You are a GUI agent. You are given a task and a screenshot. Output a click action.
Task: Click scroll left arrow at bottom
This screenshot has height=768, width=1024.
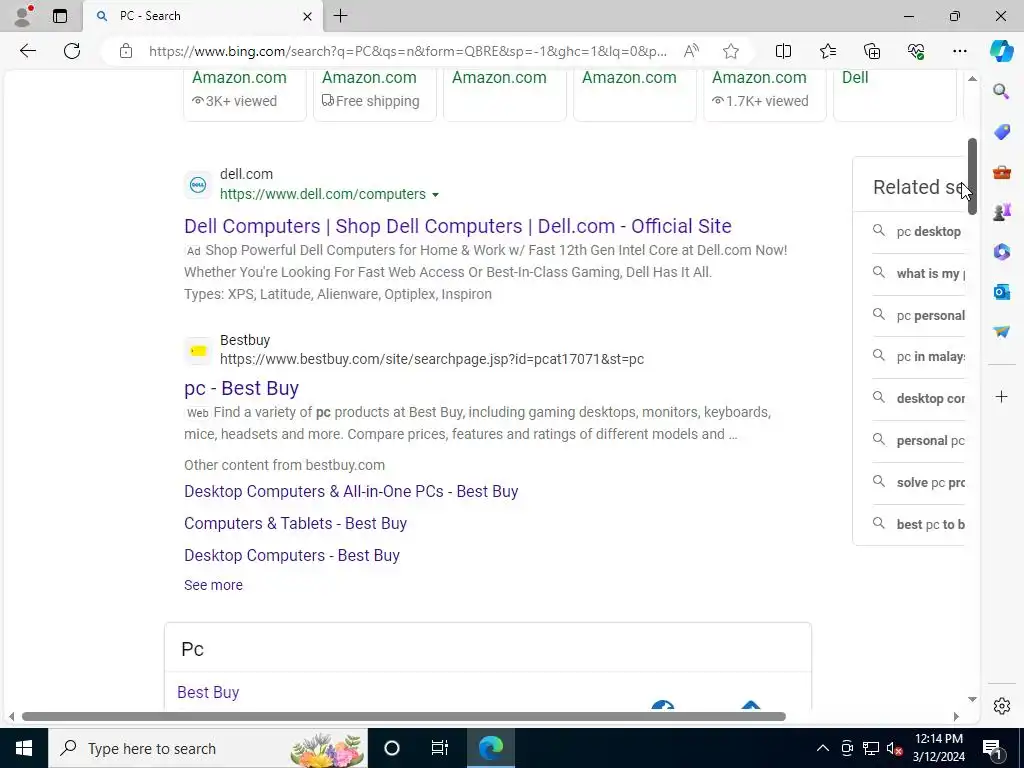(11, 716)
